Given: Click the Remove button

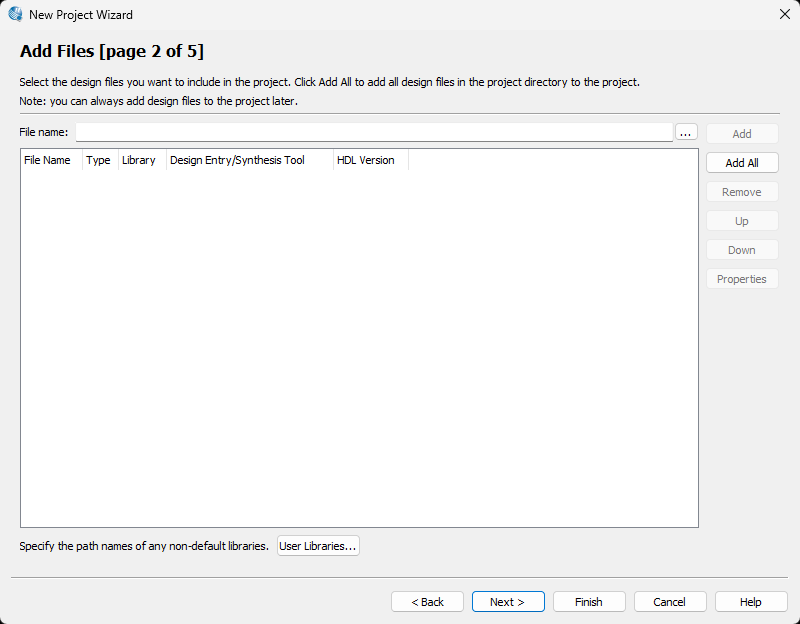Looking at the screenshot, I should (741, 192).
